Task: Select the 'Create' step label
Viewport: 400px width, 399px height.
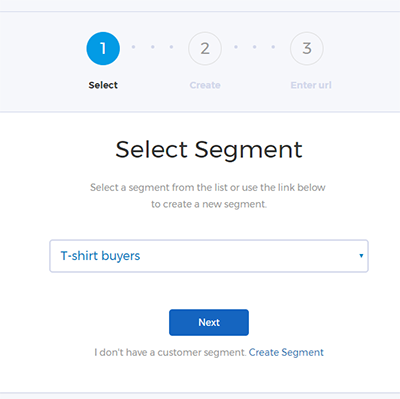Action: [x=205, y=85]
